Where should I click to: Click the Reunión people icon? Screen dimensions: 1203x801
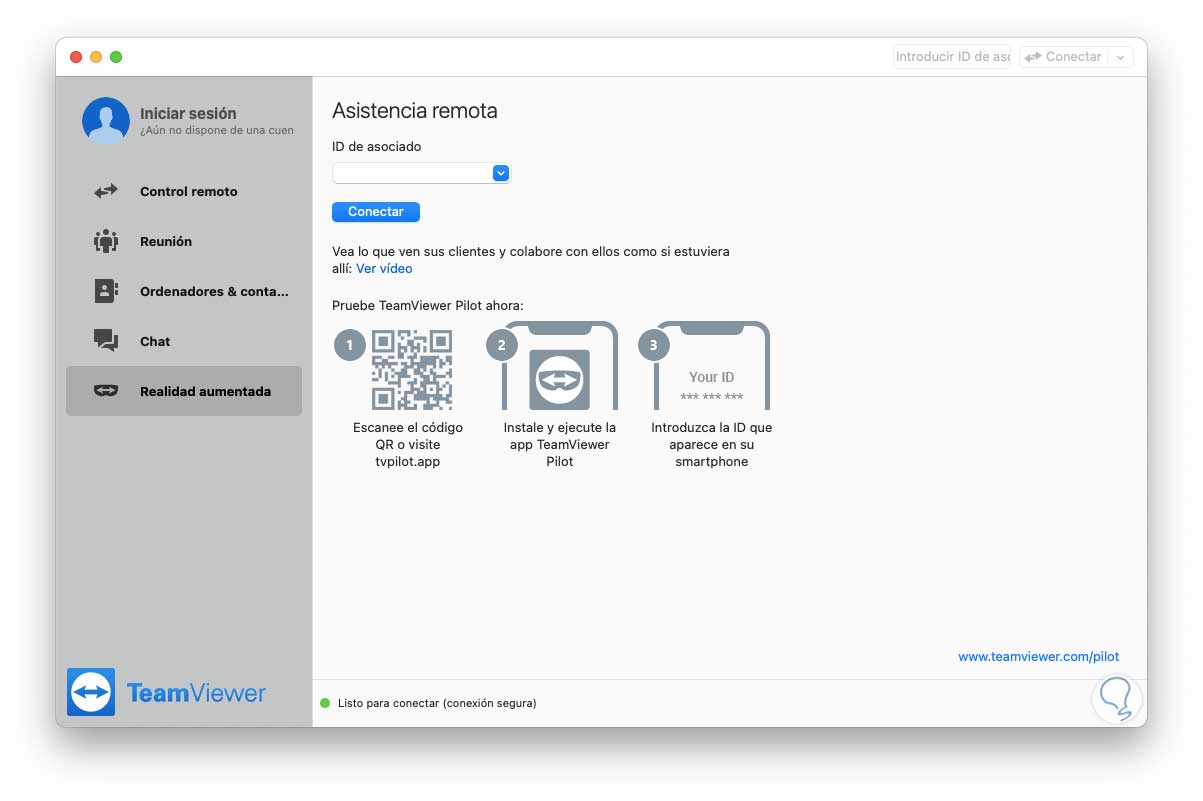click(x=106, y=241)
